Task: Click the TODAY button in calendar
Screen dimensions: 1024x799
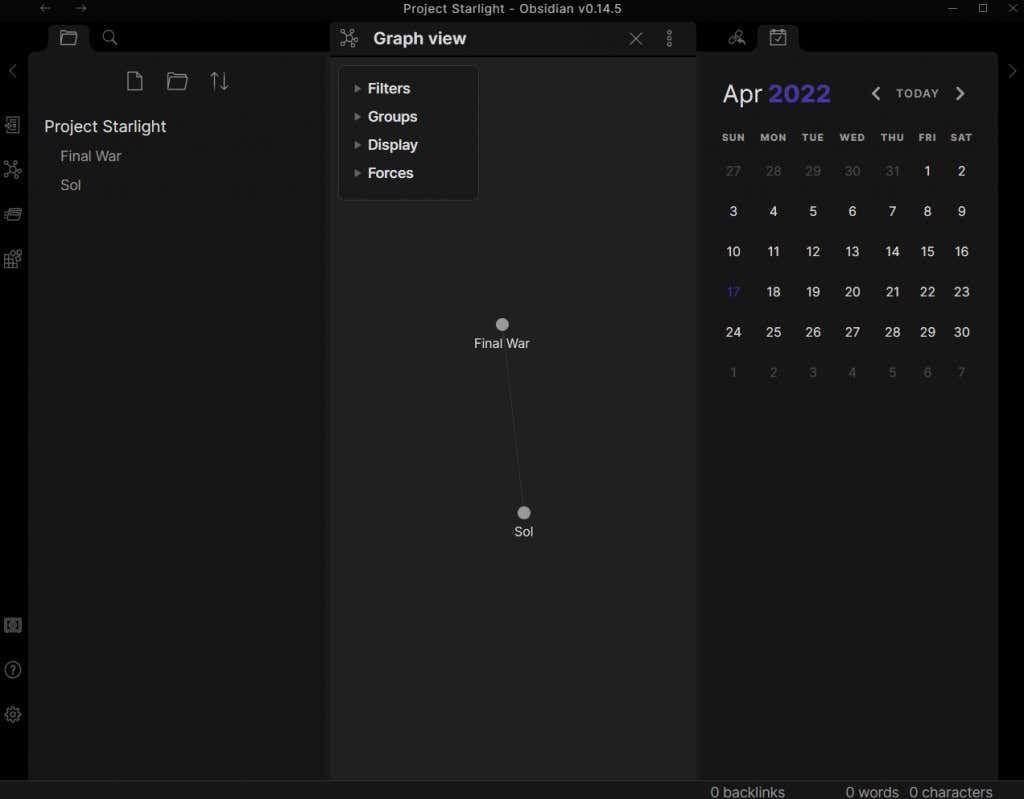Action: (917, 94)
